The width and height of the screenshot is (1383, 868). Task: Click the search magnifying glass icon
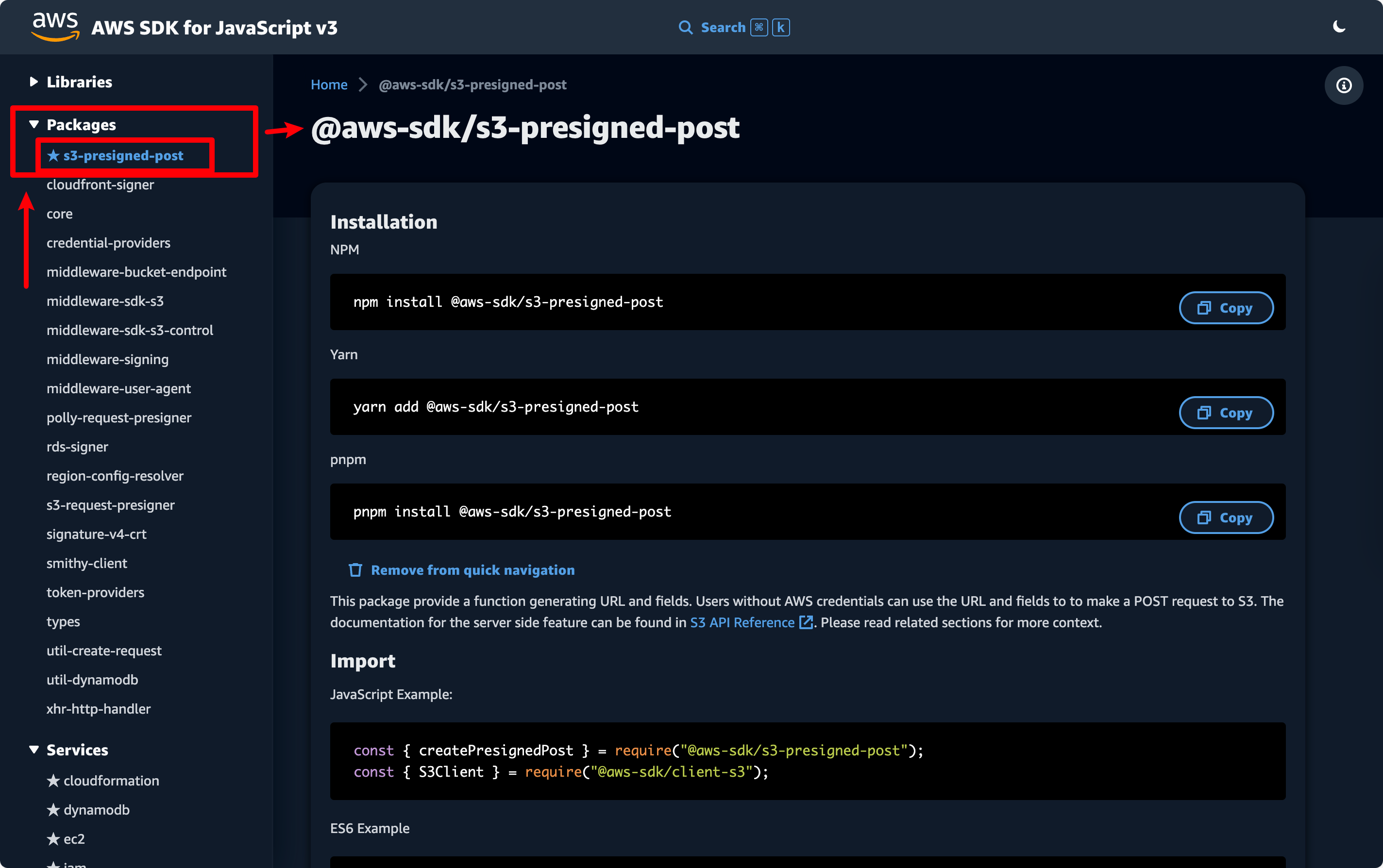click(x=685, y=28)
